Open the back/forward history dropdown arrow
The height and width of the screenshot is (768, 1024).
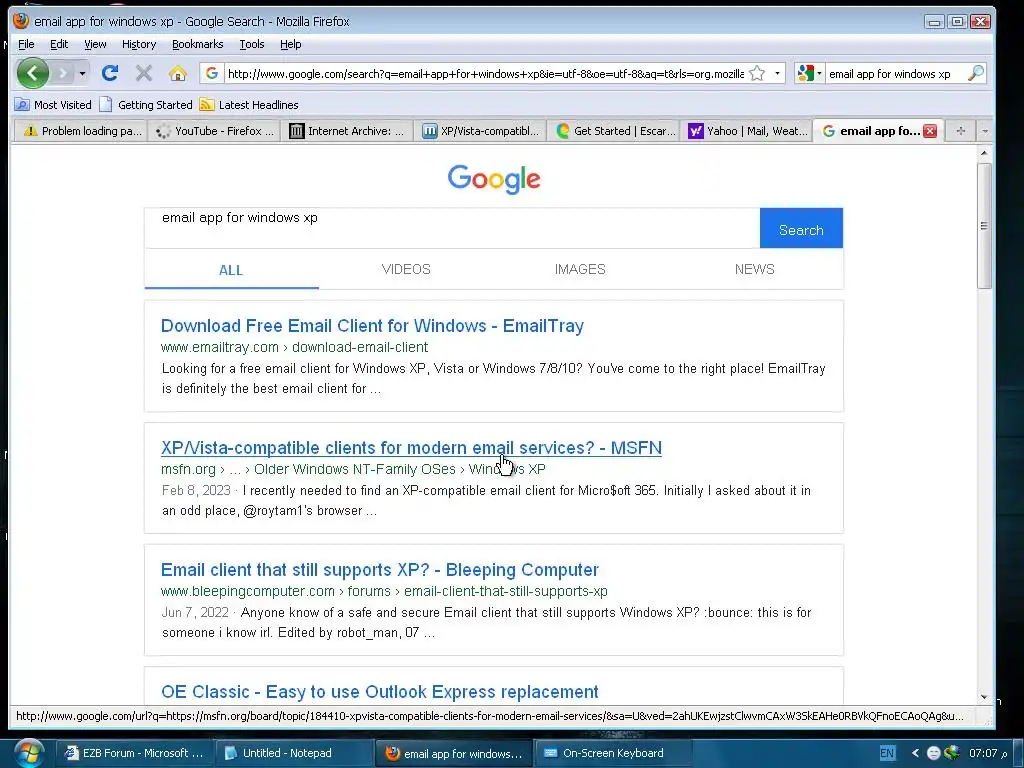(82, 73)
